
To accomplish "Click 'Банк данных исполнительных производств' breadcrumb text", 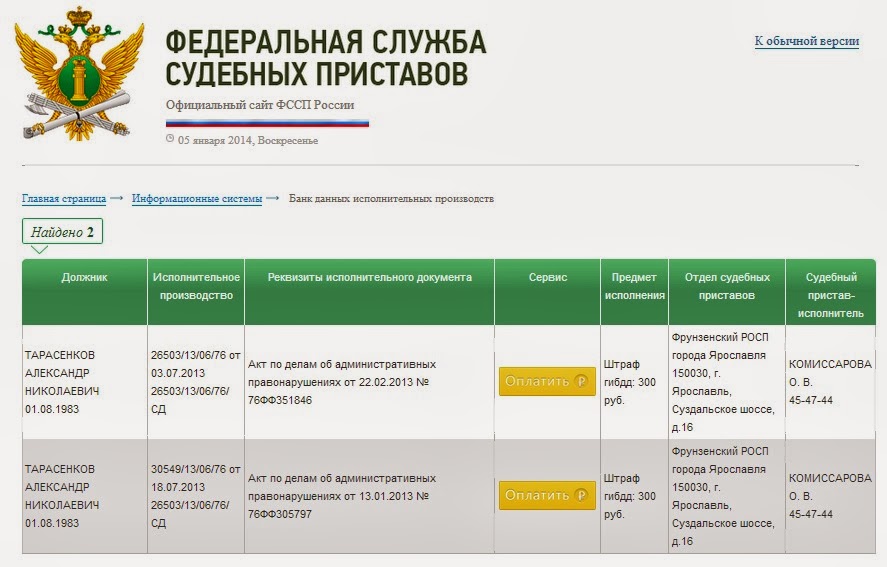I will click(x=391, y=199).
